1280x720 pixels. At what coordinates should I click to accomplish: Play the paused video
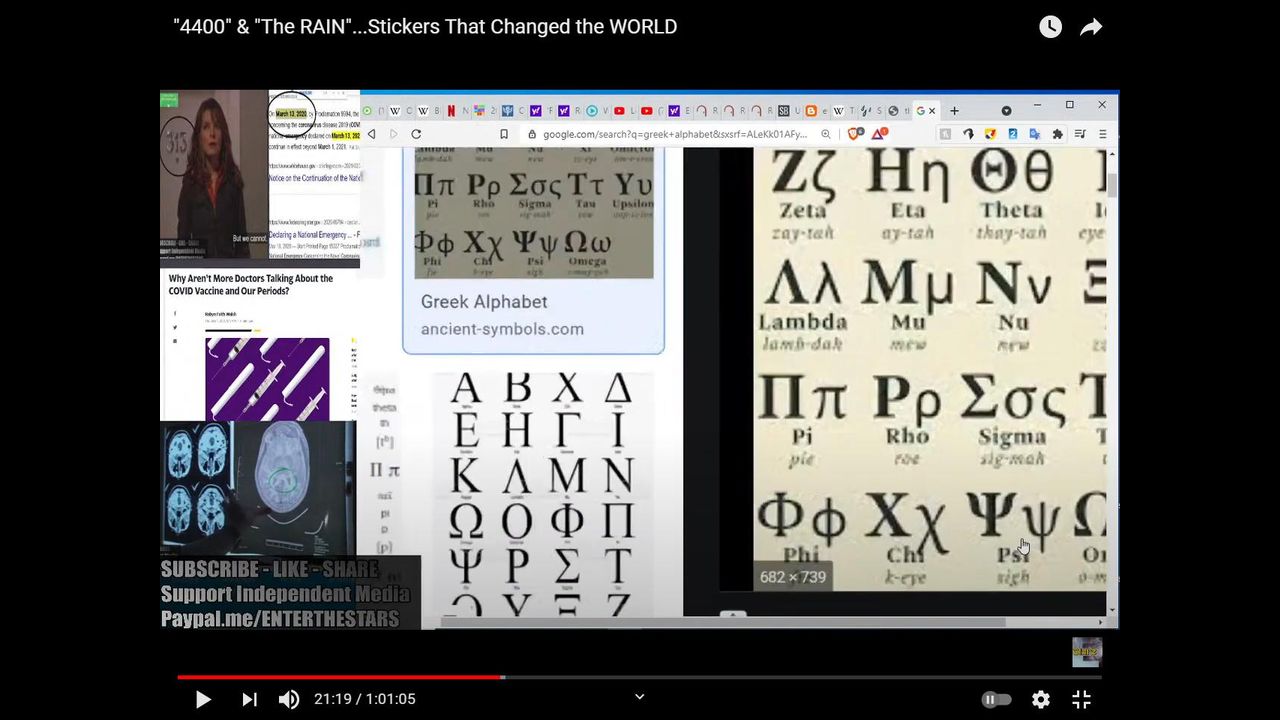pos(203,699)
